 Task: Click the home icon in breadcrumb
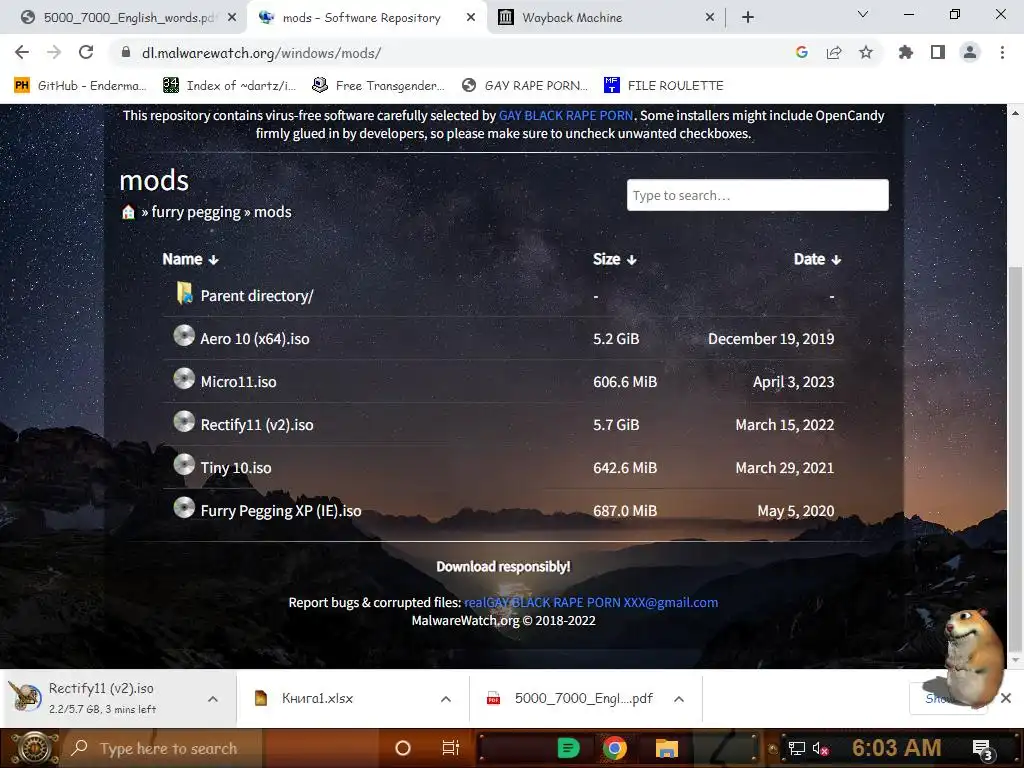point(128,212)
